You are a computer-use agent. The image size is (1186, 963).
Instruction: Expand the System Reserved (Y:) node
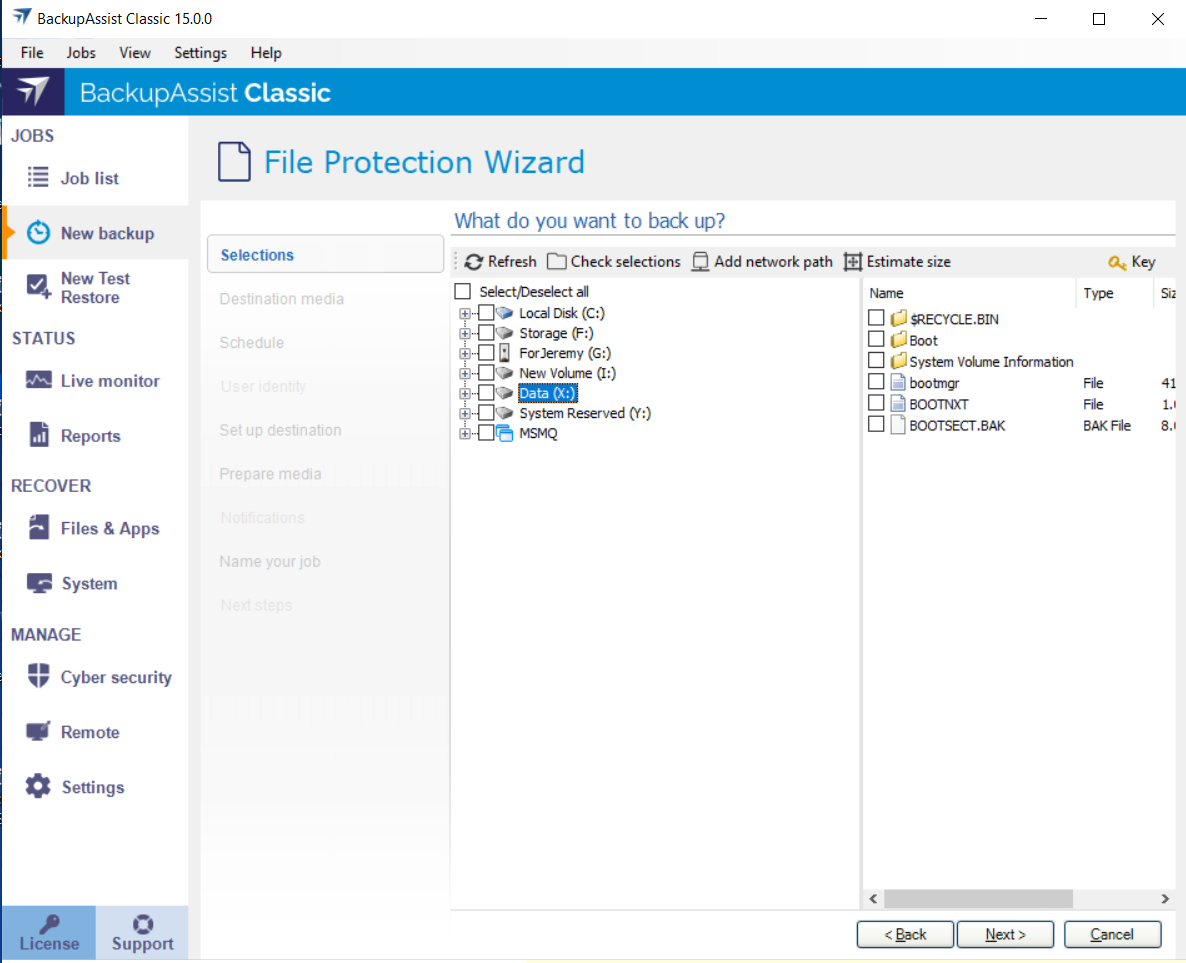465,413
